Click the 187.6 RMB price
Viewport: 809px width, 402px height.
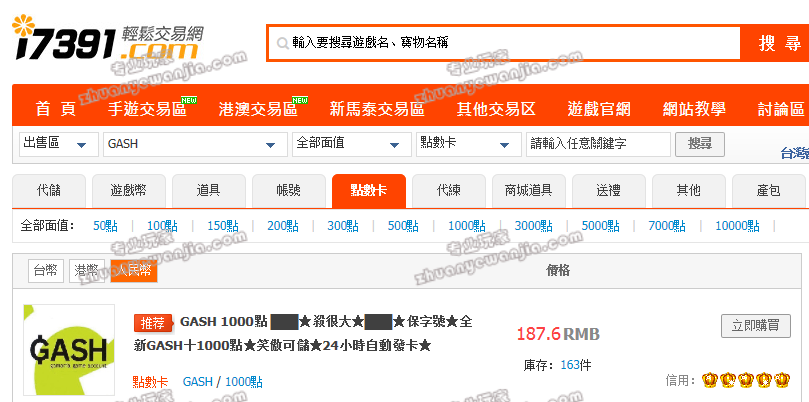558,334
